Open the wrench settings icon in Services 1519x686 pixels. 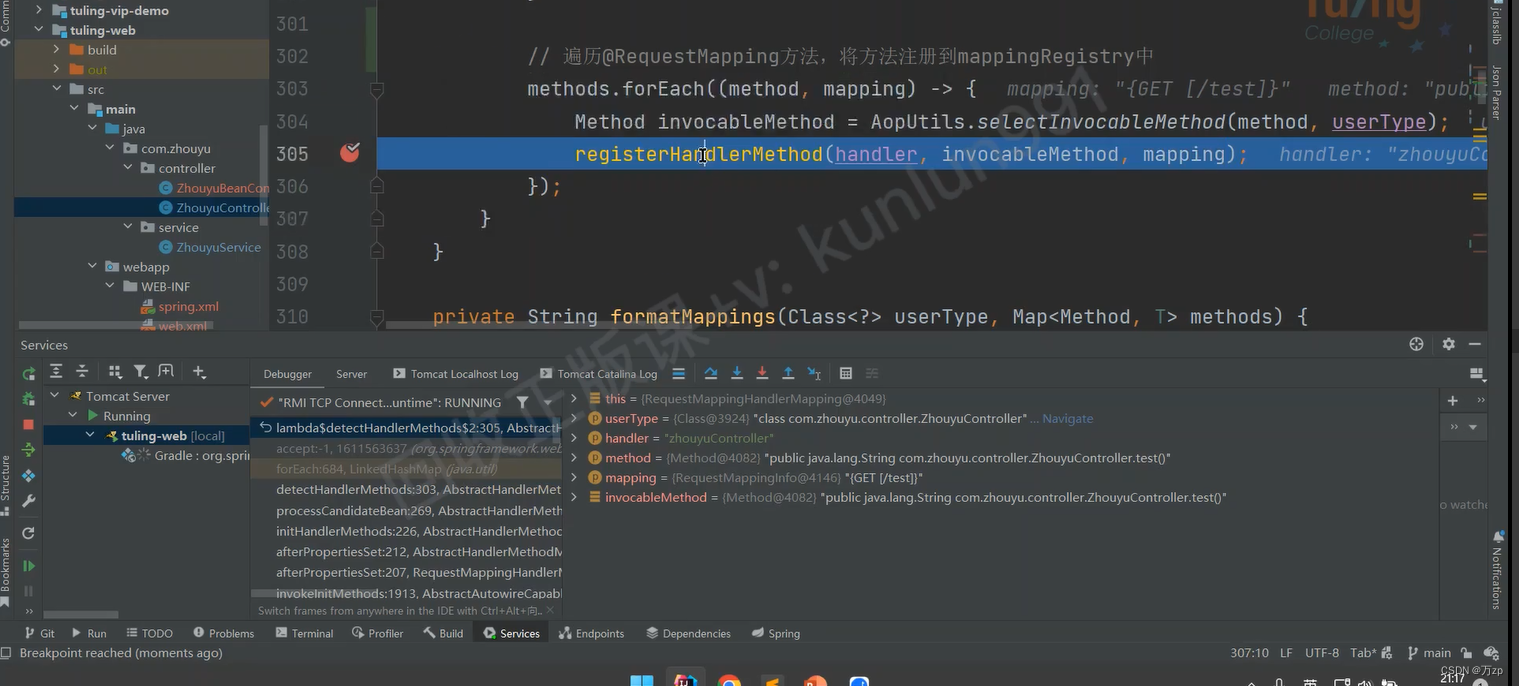(x=29, y=501)
